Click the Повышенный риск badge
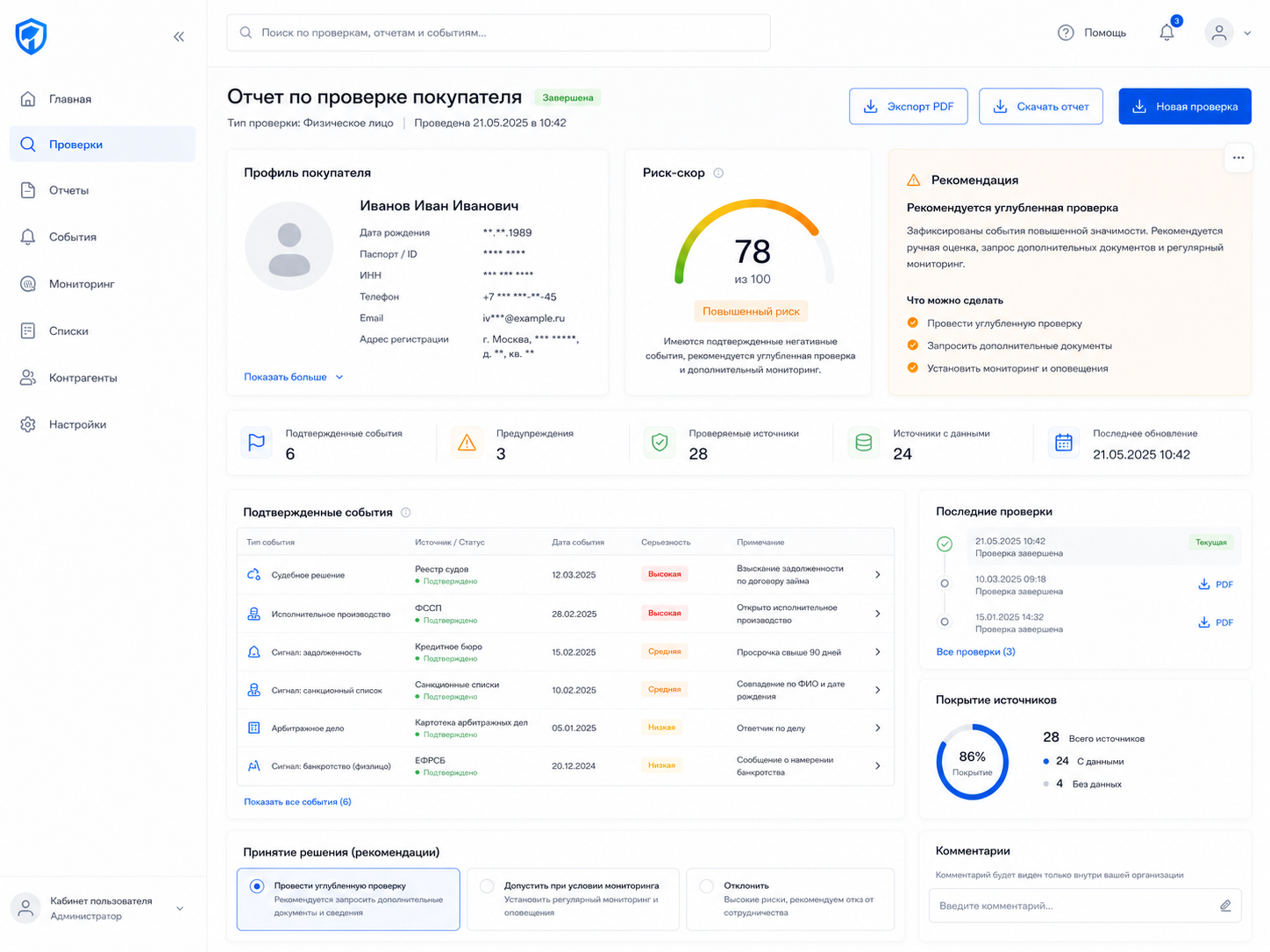1270x952 pixels. tap(751, 311)
